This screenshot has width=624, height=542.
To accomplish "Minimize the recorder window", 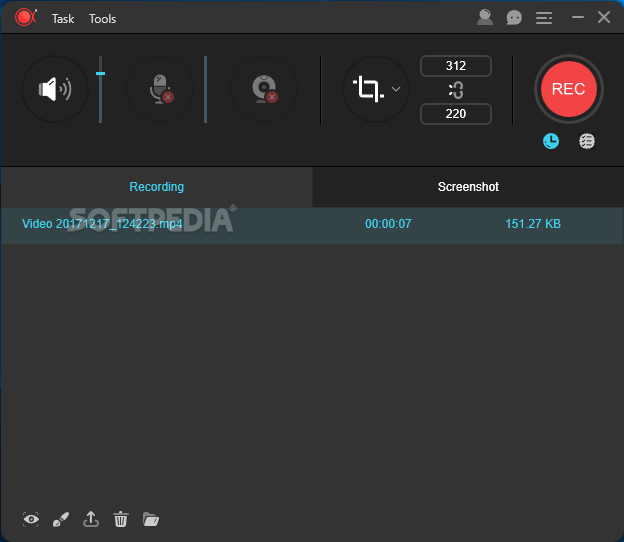I will pos(578,17).
